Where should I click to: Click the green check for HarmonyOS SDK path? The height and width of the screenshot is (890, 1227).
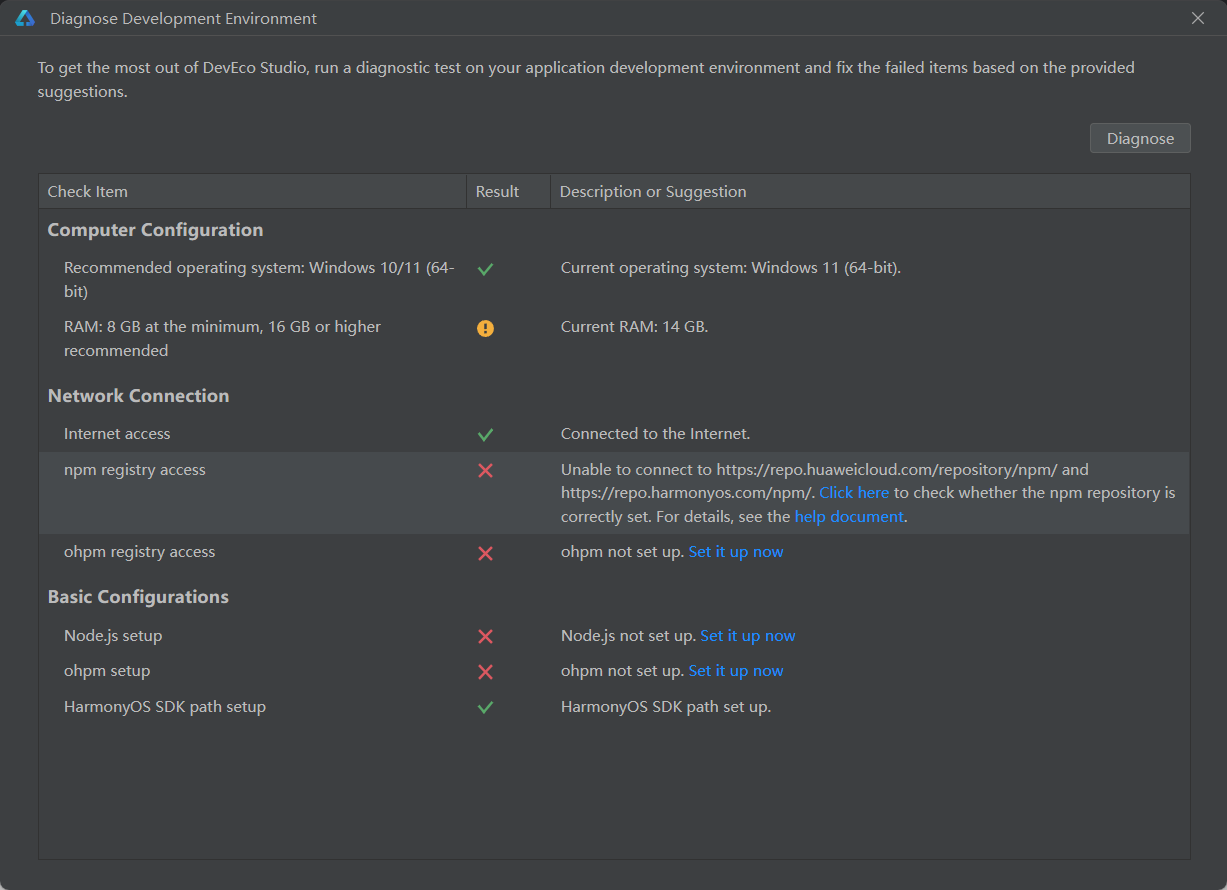[485, 707]
